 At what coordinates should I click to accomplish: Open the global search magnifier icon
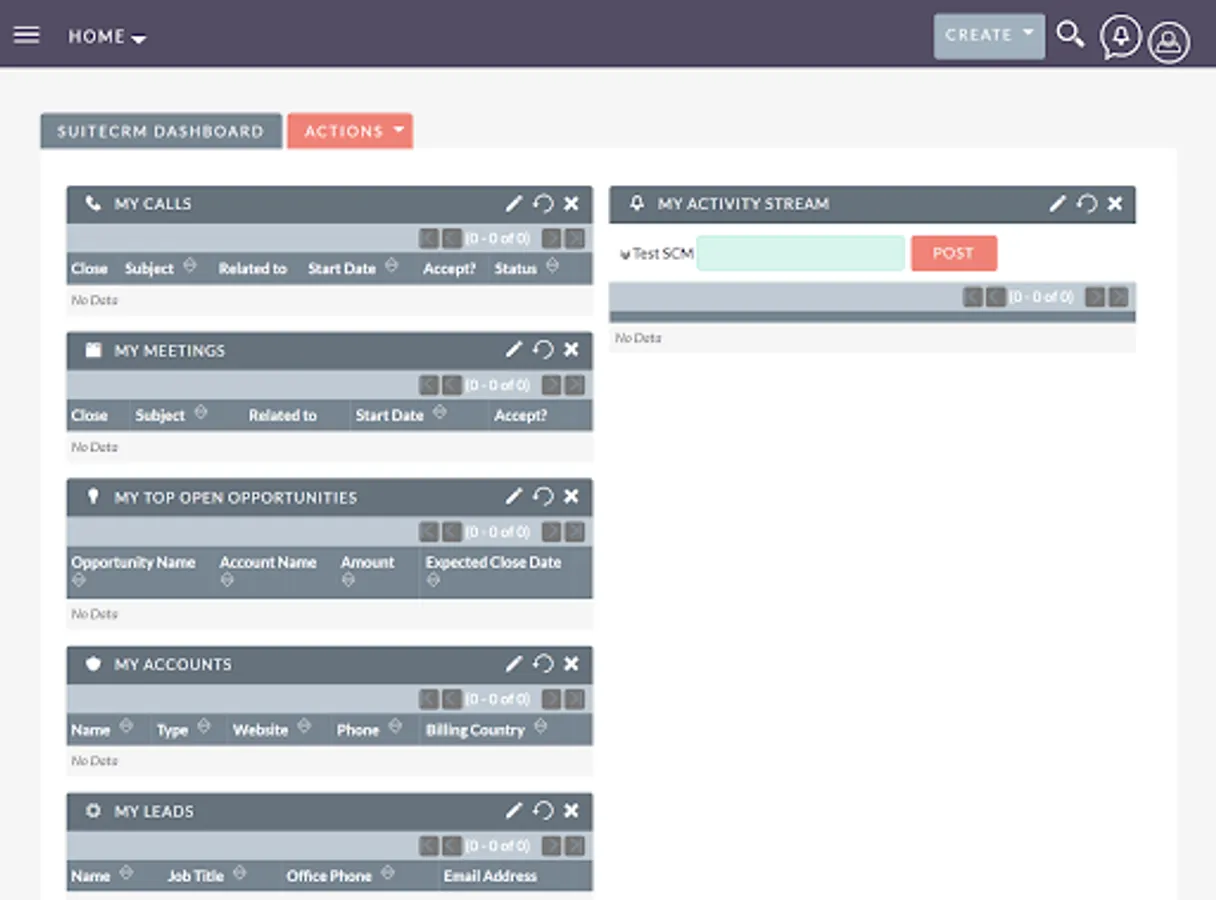coord(1070,35)
